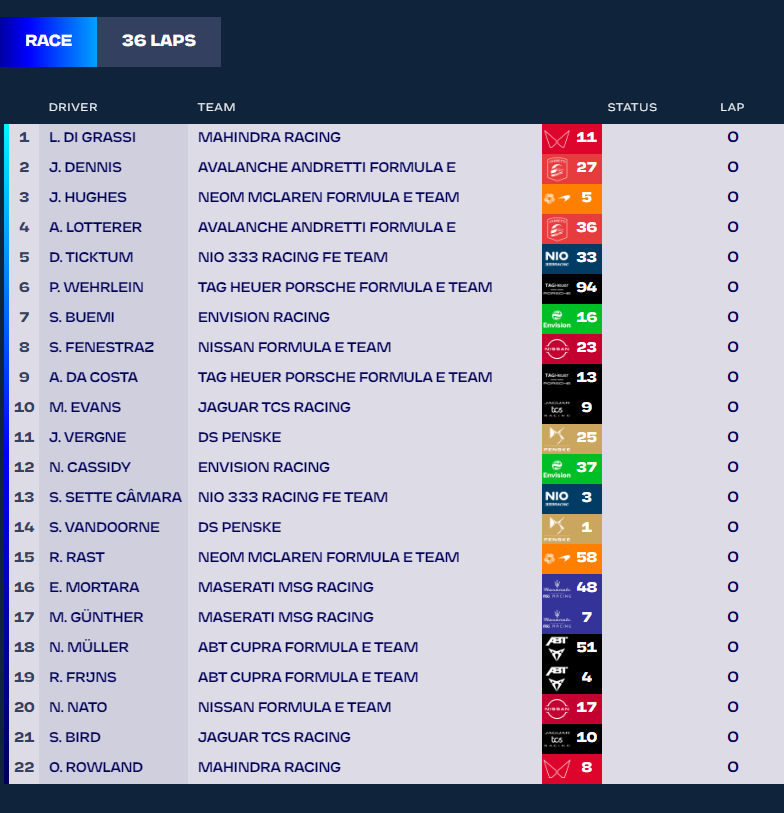Select driver J. HUGHES
The width and height of the screenshot is (784, 813).
pos(88,198)
